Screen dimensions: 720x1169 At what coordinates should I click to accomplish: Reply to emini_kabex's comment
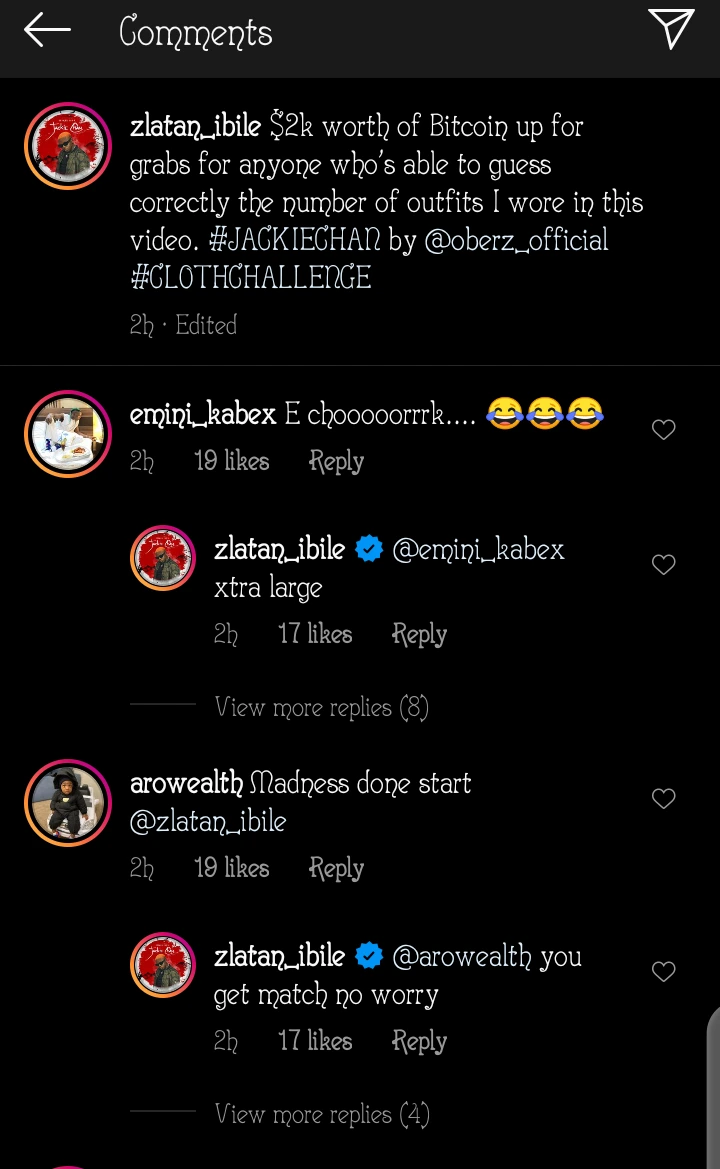336,461
